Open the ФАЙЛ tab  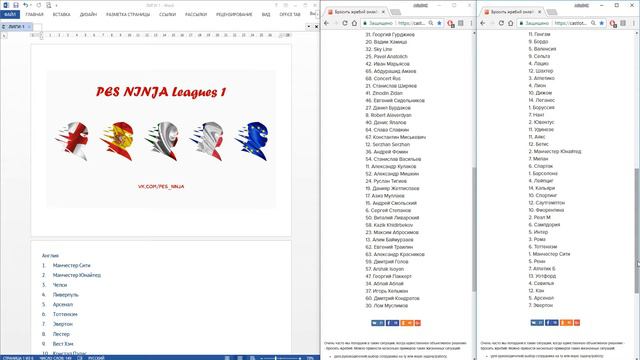click(x=10, y=14)
